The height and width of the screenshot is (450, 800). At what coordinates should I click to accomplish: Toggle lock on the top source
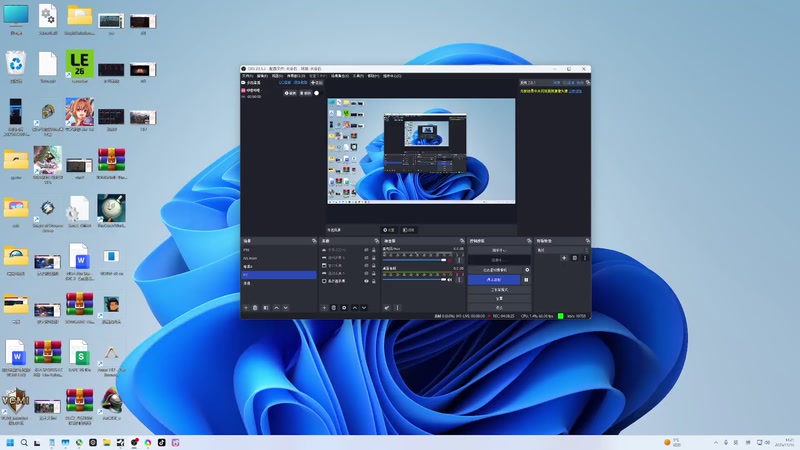point(373,250)
